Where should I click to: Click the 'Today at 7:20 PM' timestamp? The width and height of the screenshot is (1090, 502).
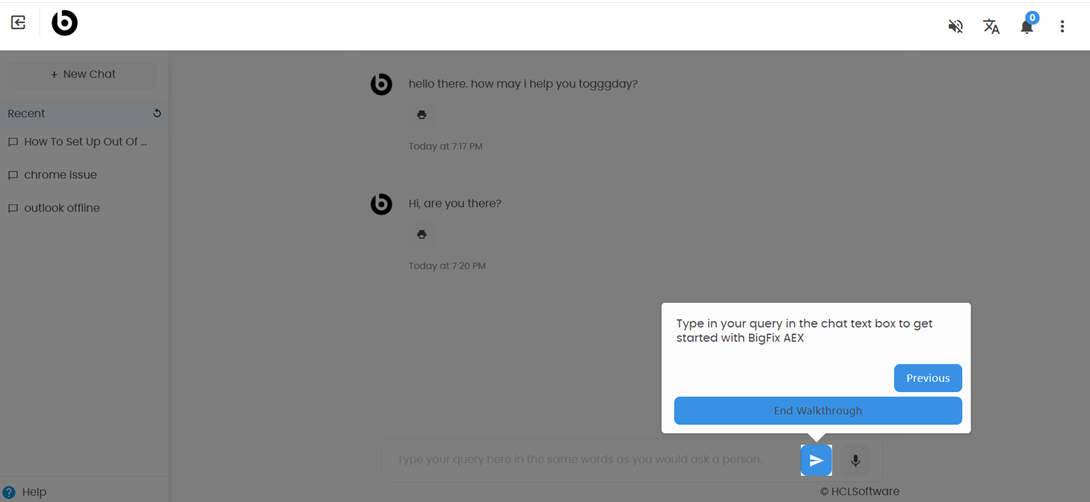(x=447, y=266)
